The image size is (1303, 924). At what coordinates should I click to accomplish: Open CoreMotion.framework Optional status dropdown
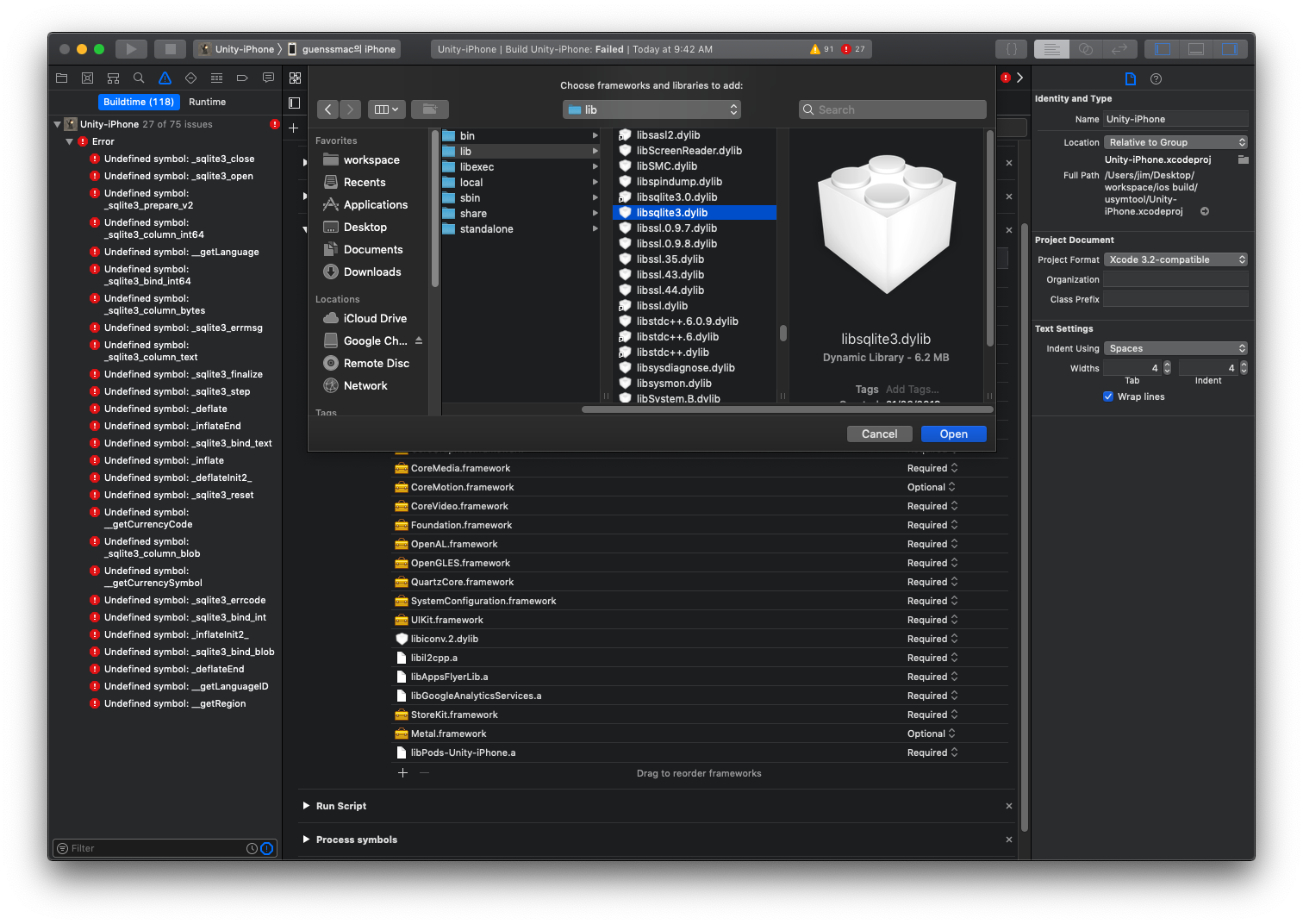pyautogui.click(x=932, y=487)
